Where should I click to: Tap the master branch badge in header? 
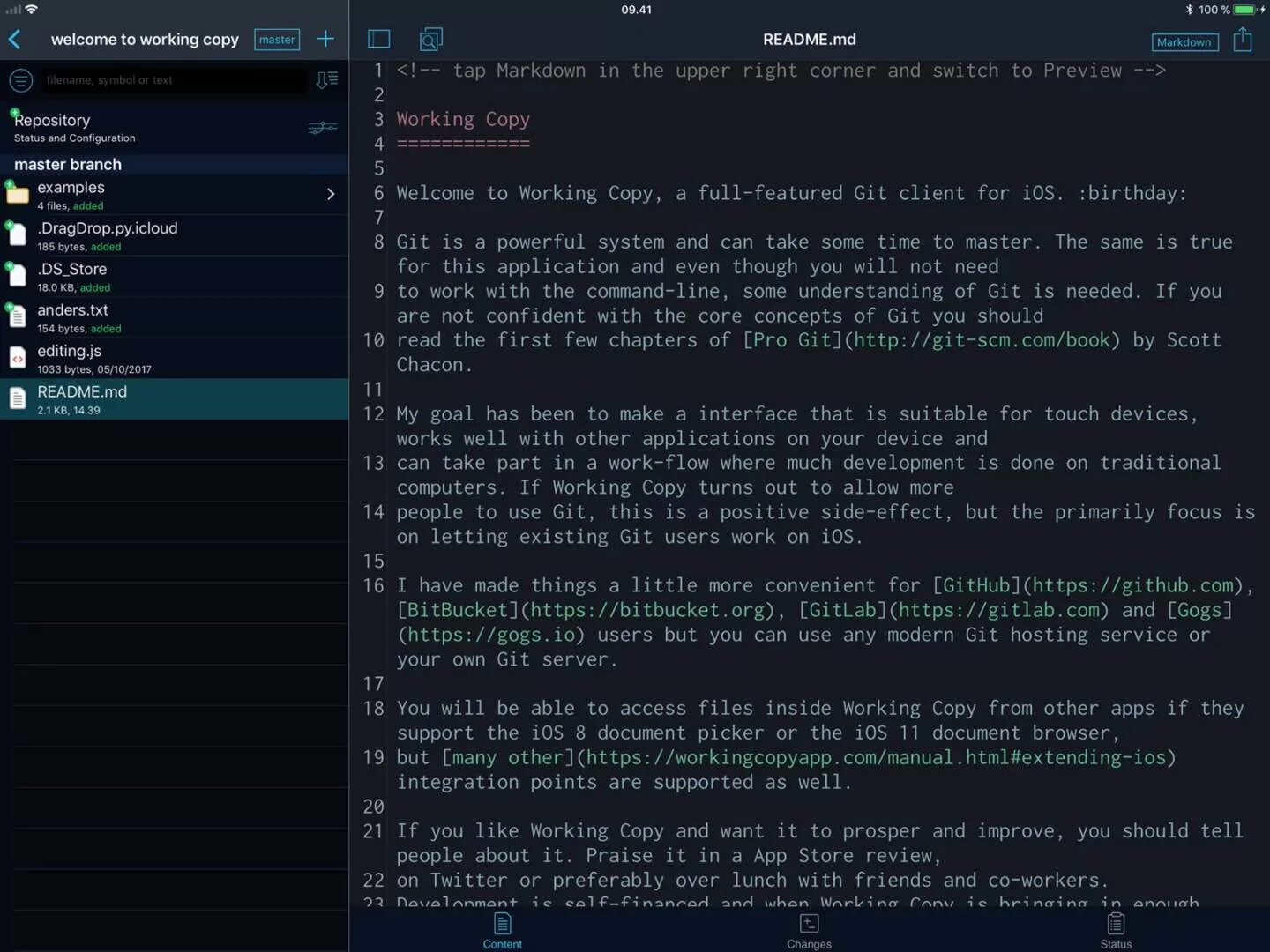click(277, 40)
